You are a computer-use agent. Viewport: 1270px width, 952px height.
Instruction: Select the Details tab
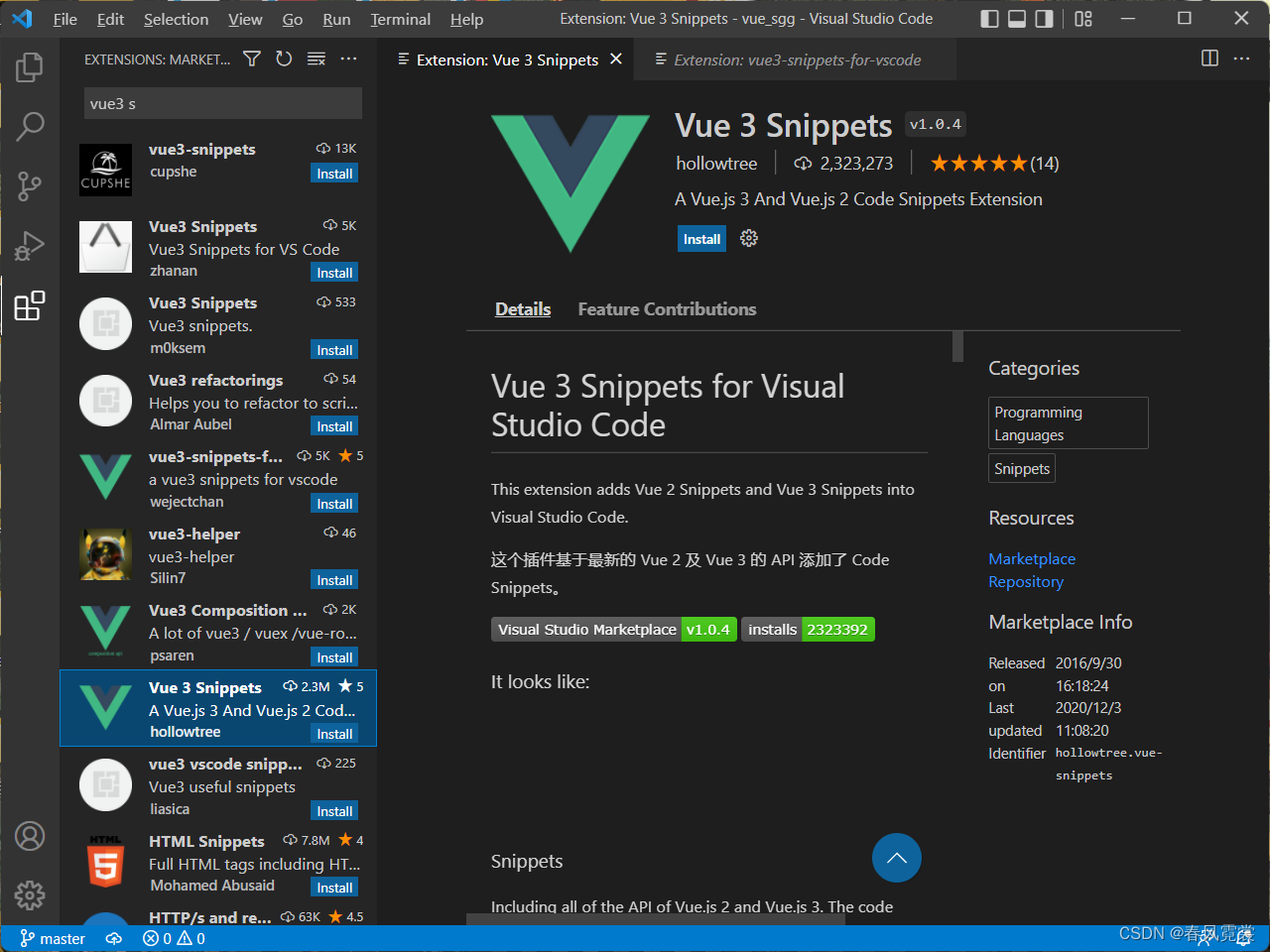coord(523,309)
